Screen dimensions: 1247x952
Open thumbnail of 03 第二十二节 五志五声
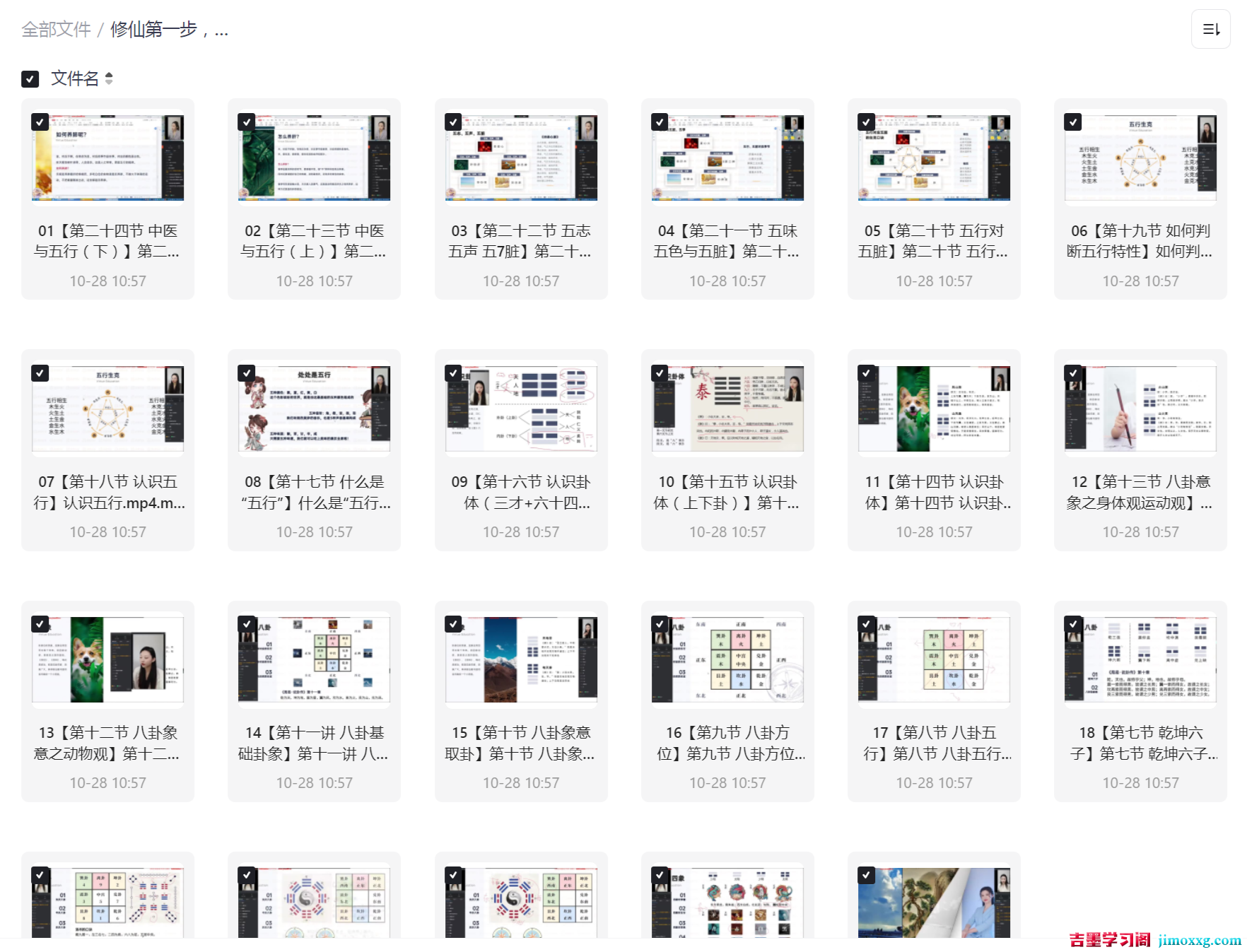[x=521, y=158]
